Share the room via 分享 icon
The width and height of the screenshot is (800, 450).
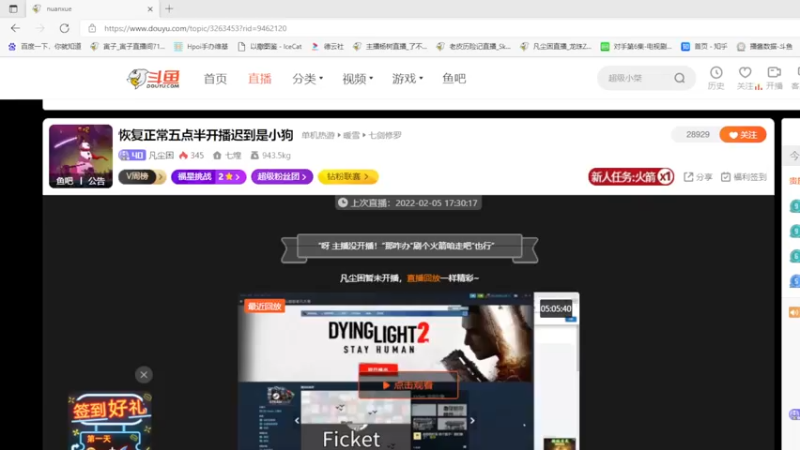click(697, 177)
